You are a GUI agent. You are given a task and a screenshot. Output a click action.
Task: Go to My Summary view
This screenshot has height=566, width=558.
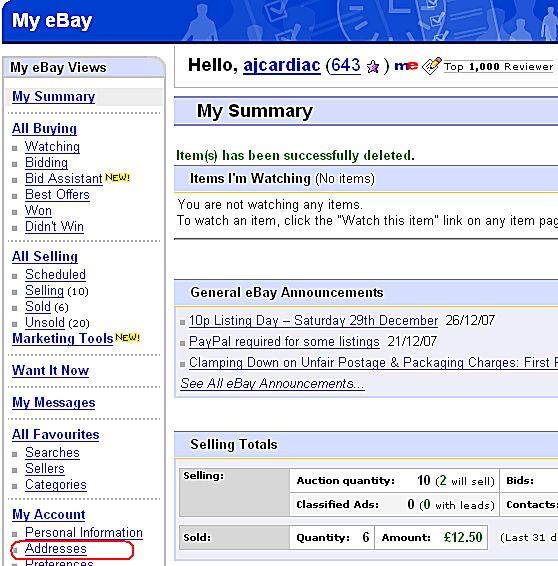pyautogui.click(x=53, y=97)
